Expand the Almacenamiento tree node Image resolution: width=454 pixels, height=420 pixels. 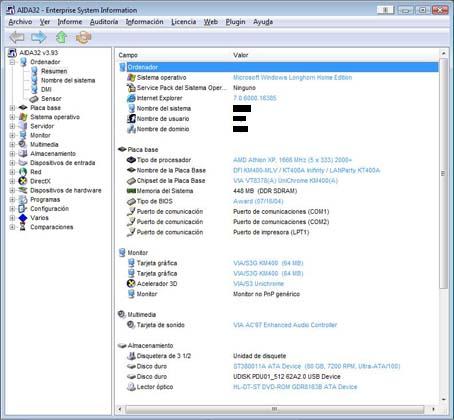point(12,154)
